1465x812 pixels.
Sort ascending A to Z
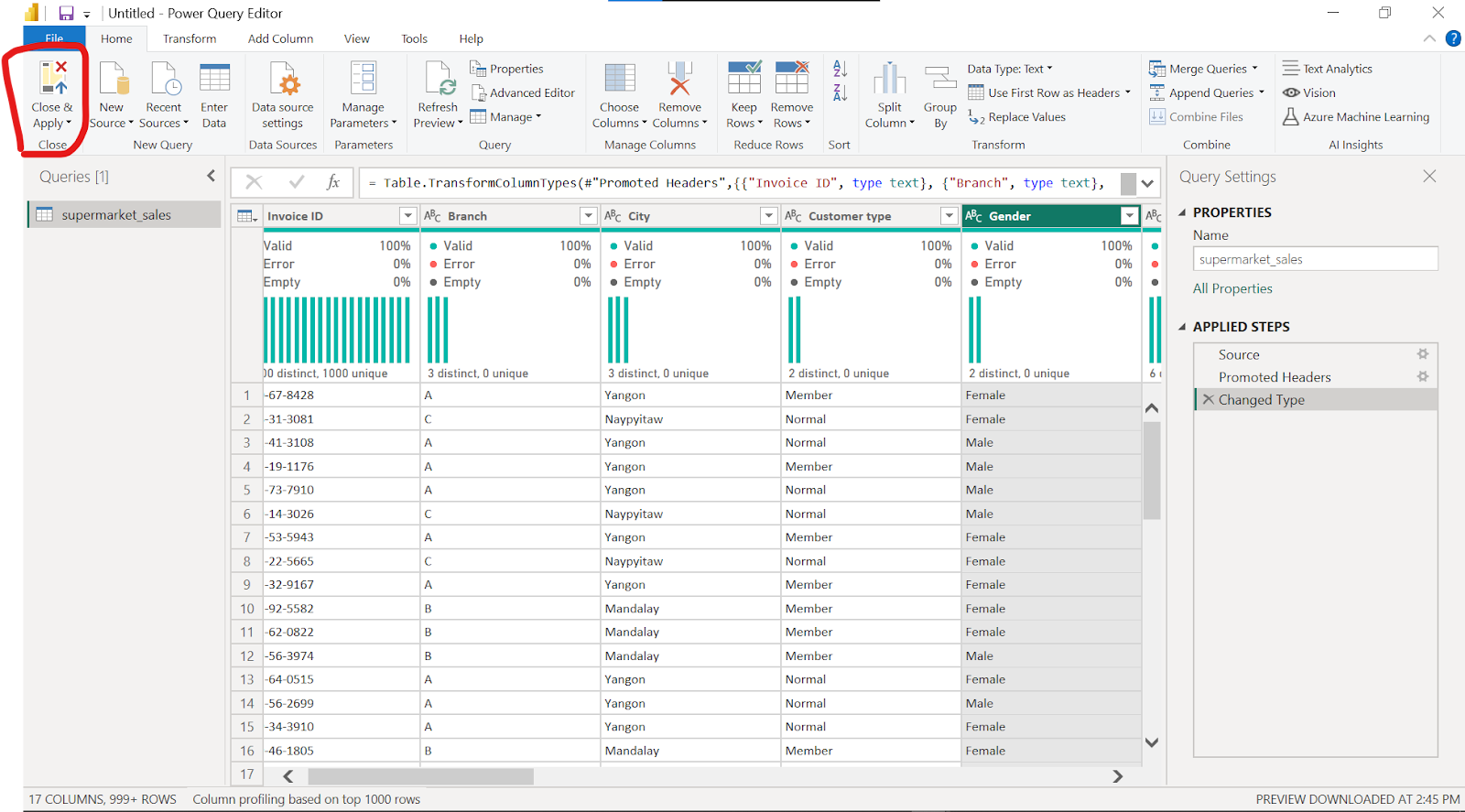[840, 69]
